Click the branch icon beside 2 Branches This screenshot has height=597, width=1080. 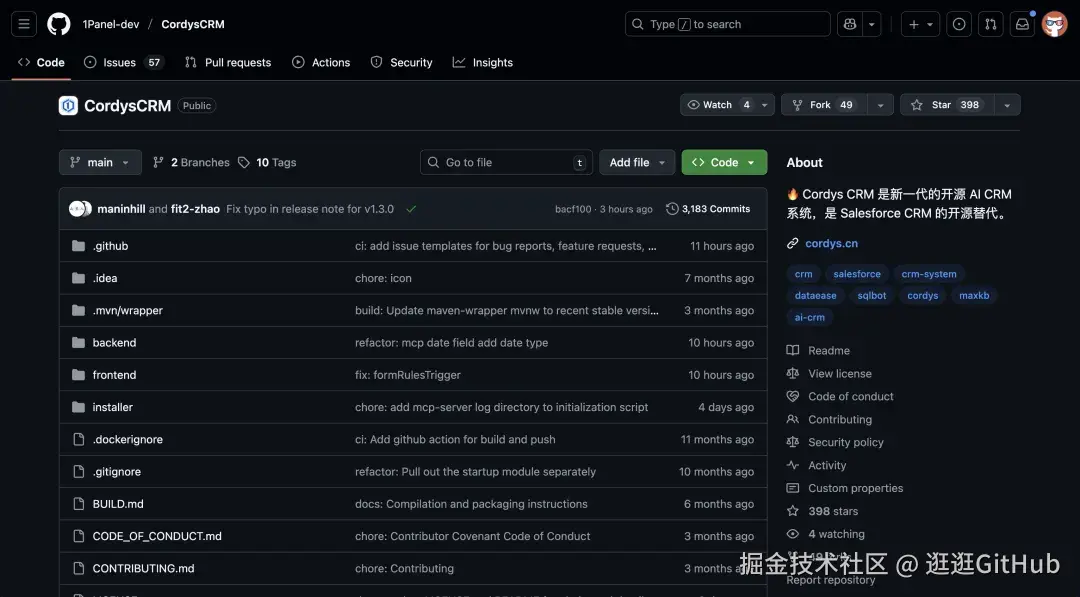158,163
